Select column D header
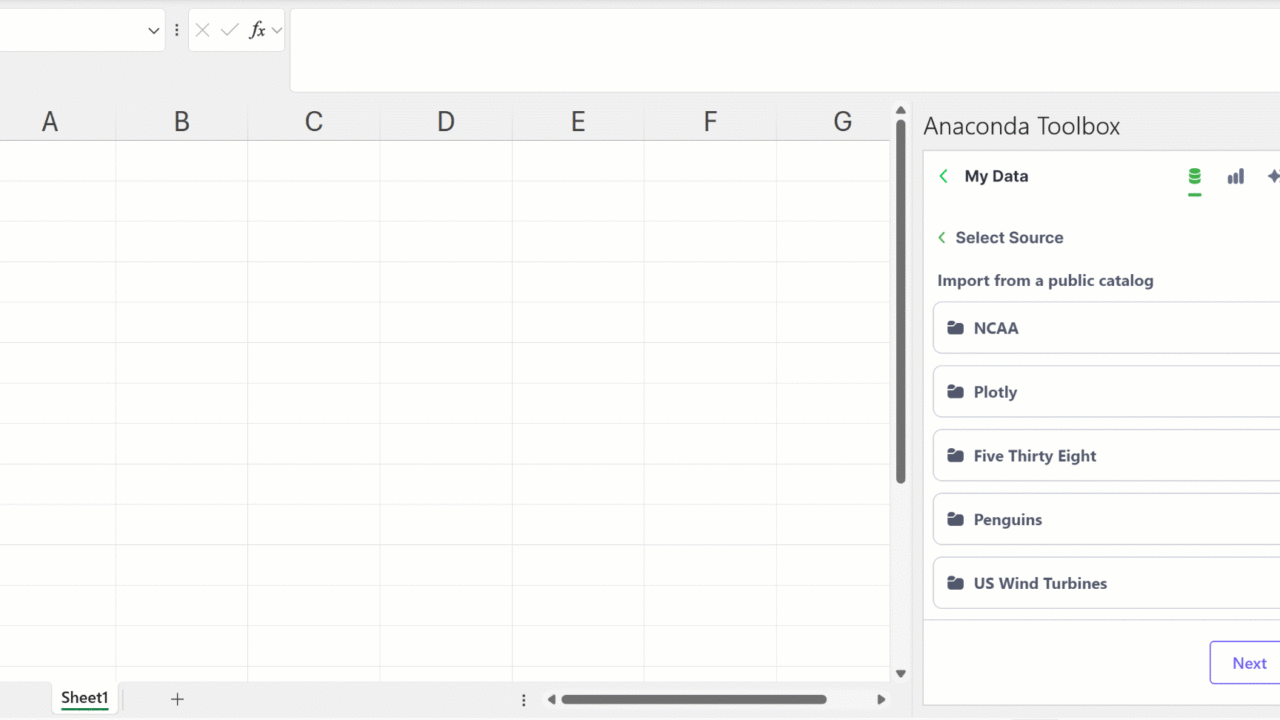Screen dimensions: 1280x720 click(446, 122)
